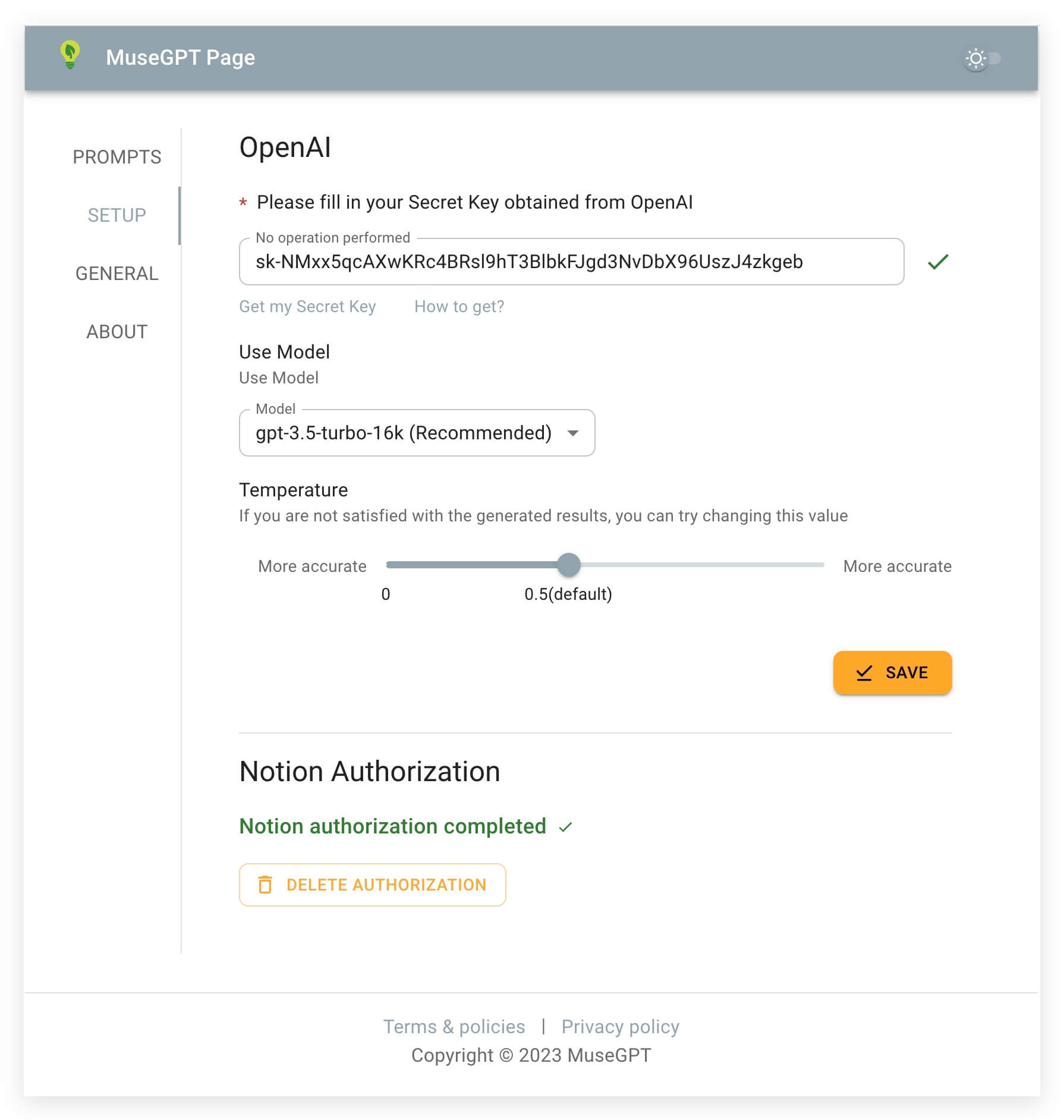Click the OpenAI section heading
The image size is (1064, 1120).
(285, 147)
